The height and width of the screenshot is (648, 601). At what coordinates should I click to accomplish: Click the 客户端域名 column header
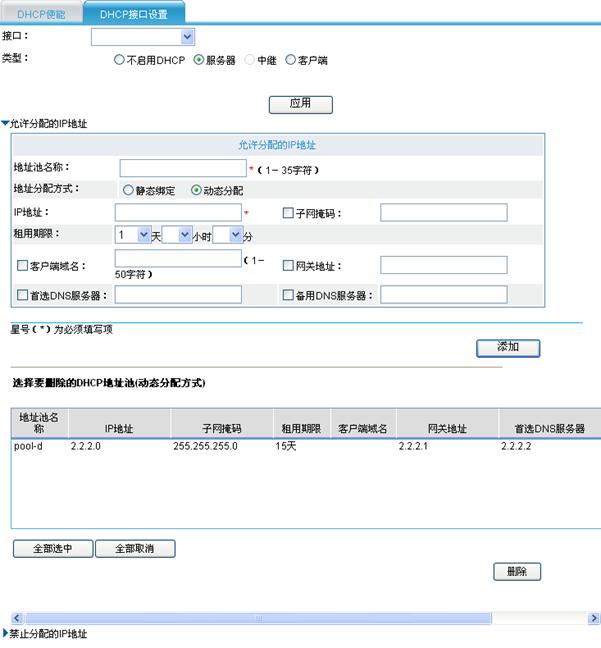363,423
